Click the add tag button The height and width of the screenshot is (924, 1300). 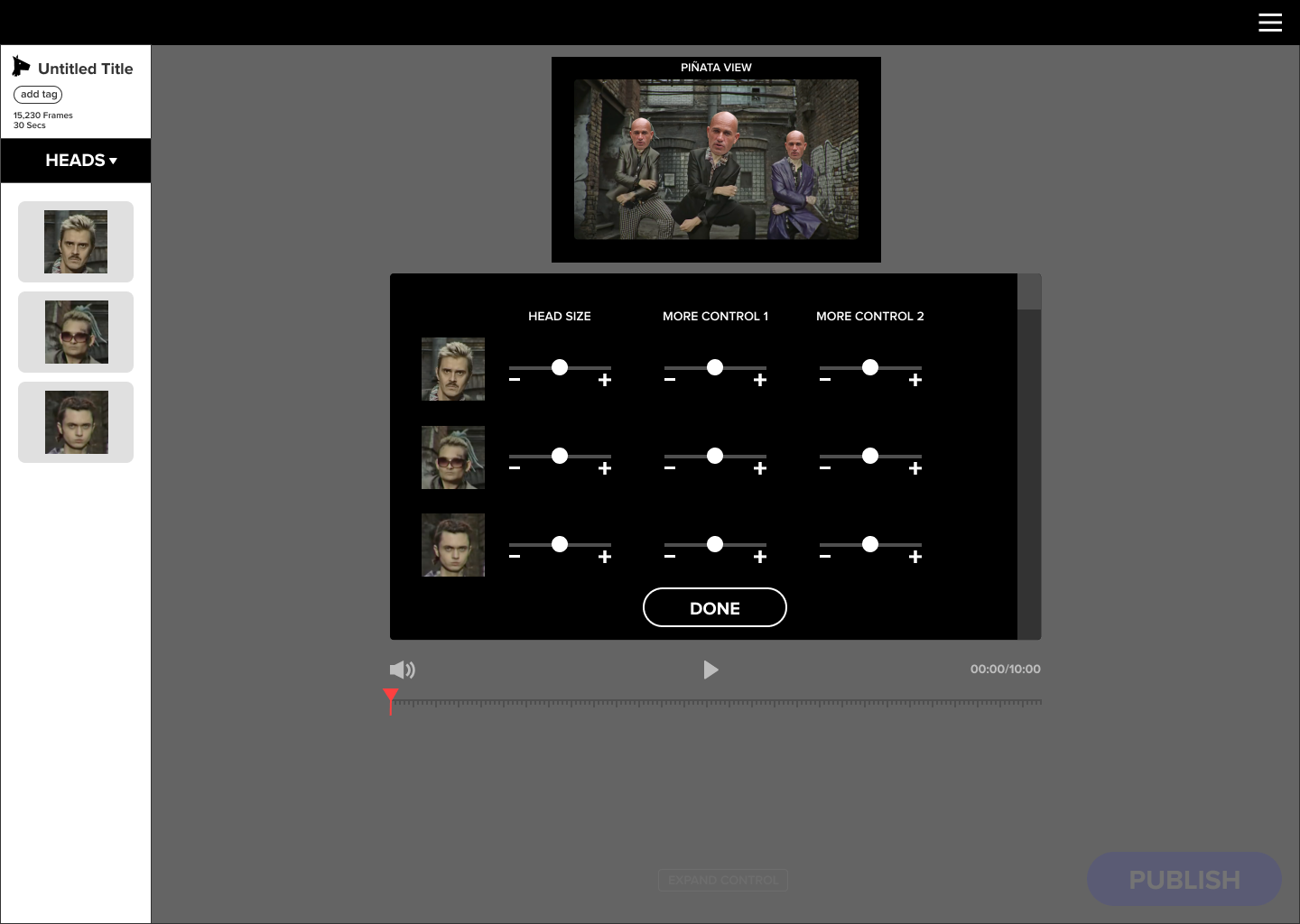[38, 95]
